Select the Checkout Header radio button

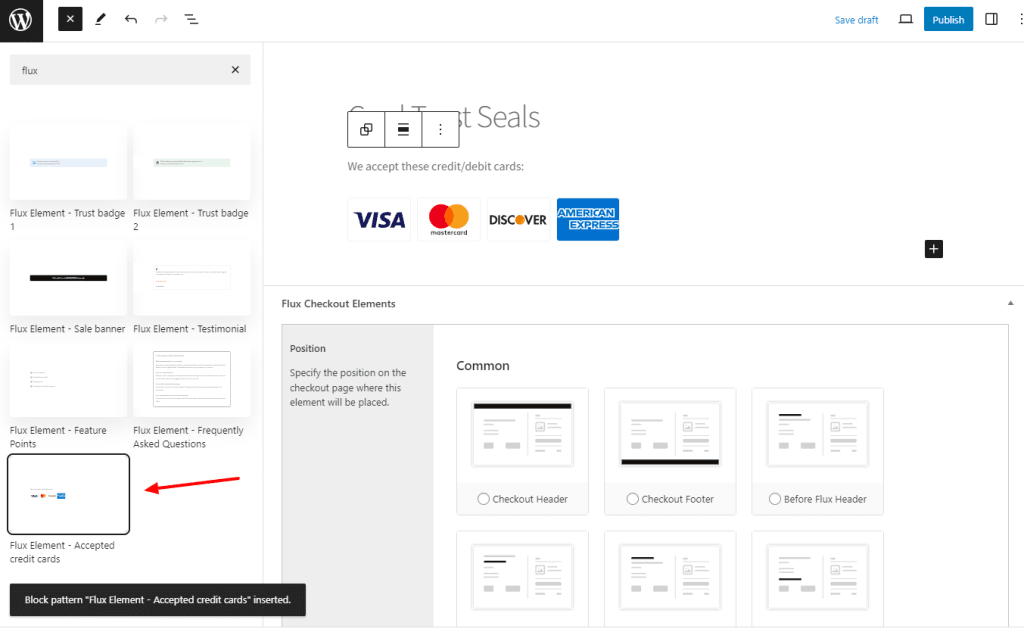click(483, 499)
